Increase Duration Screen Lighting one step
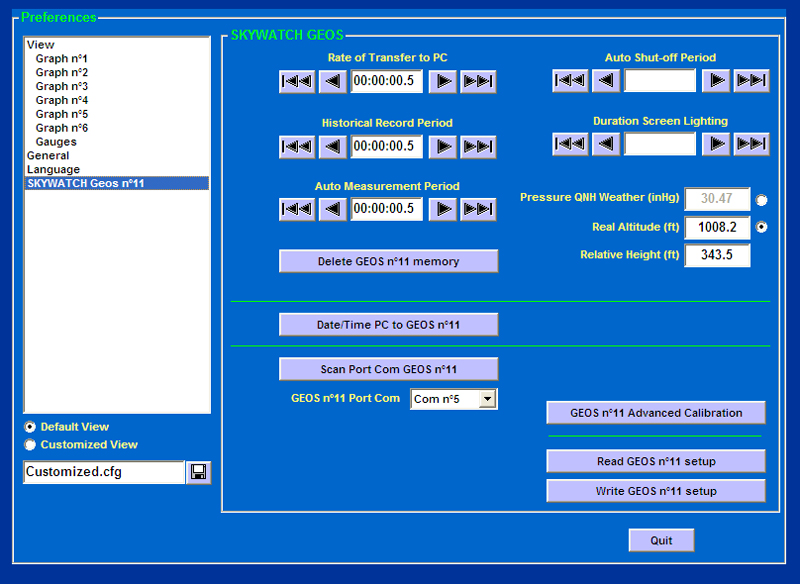 point(716,144)
